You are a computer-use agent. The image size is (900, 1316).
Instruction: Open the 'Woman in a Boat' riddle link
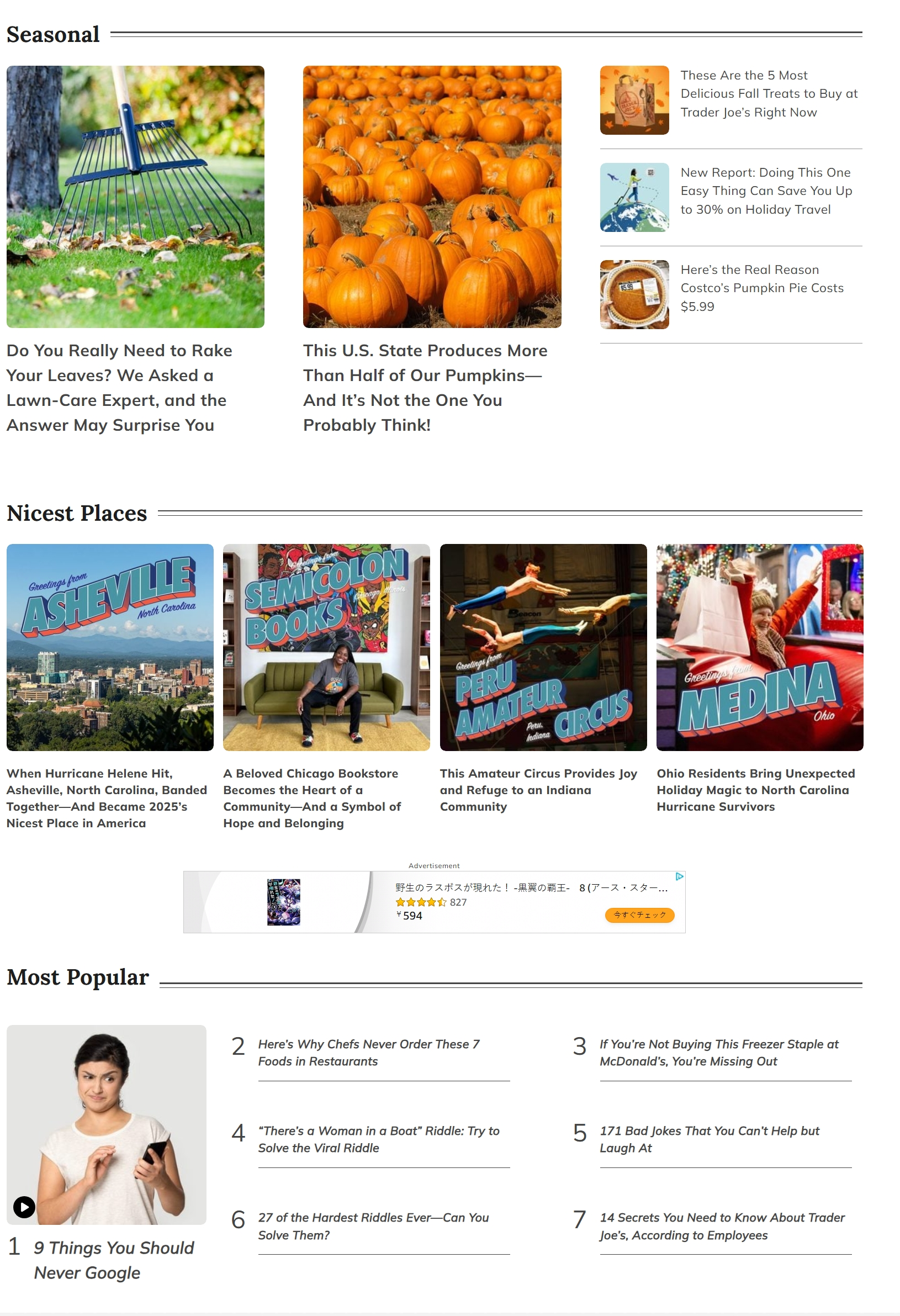click(x=379, y=1139)
